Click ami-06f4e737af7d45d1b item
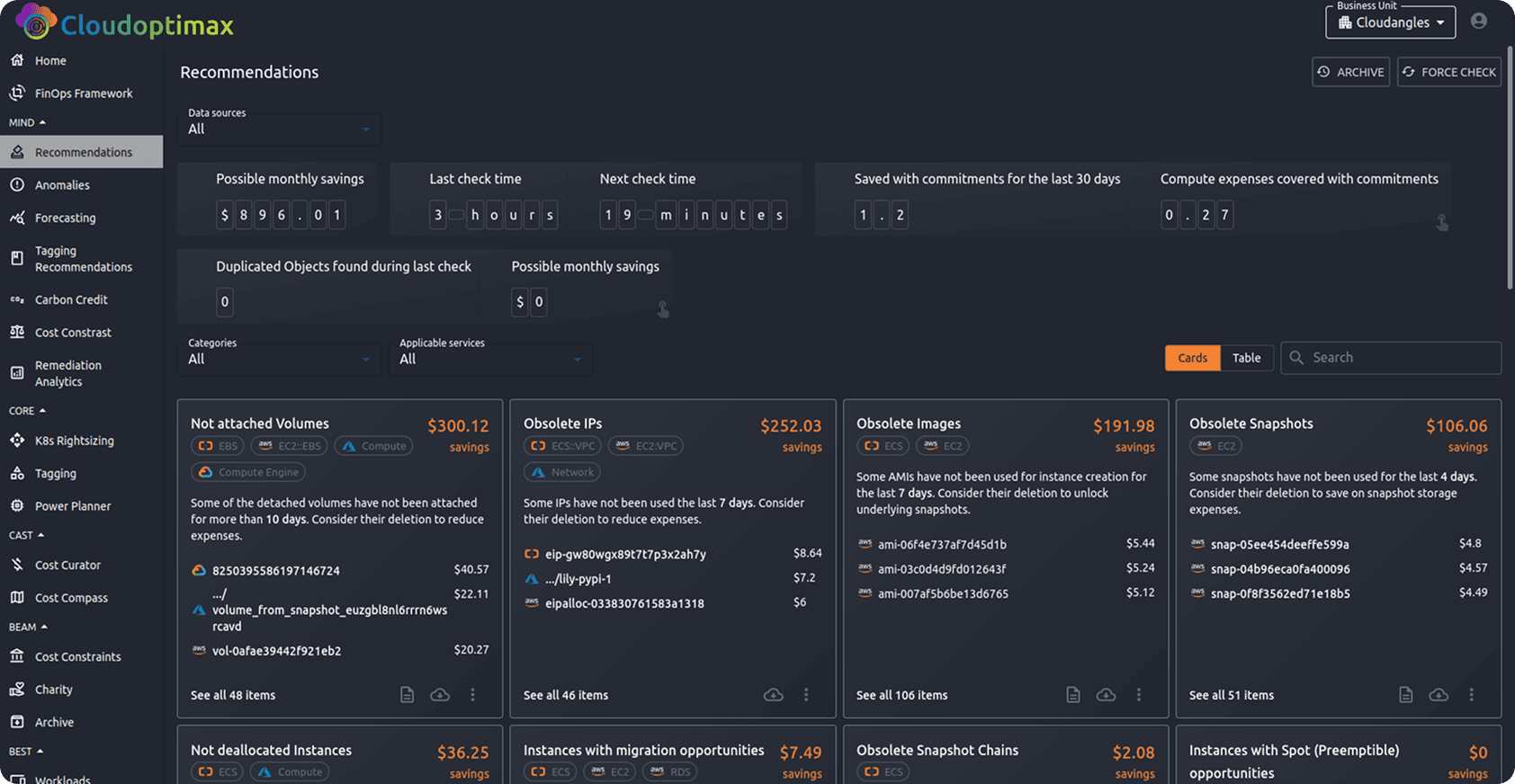Screen dimensions: 1515x784 tap(942, 544)
